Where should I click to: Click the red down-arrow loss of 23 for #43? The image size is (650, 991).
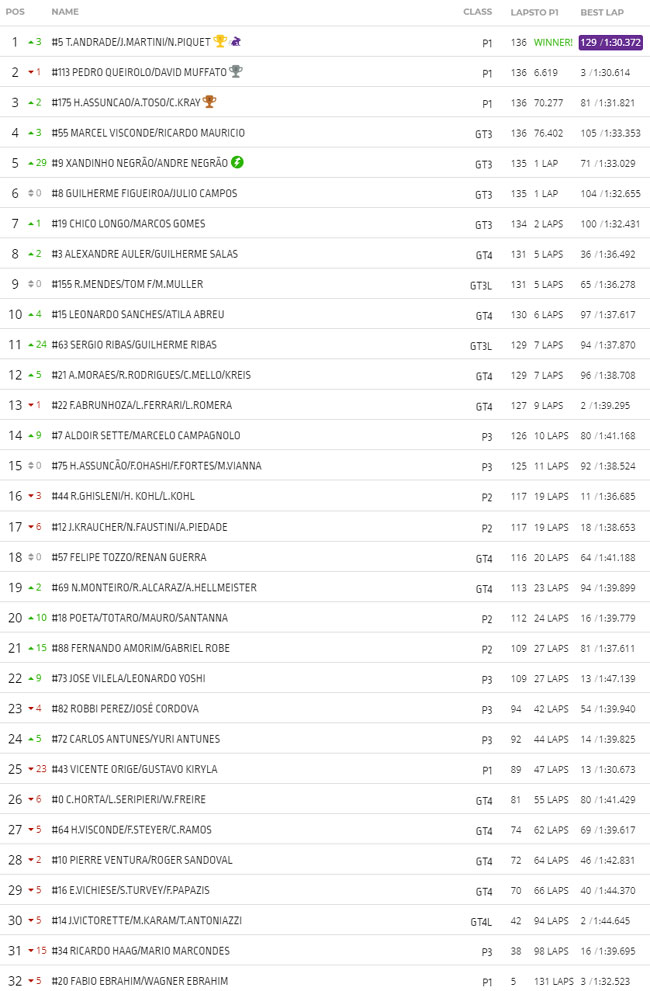tap(37, 769)
